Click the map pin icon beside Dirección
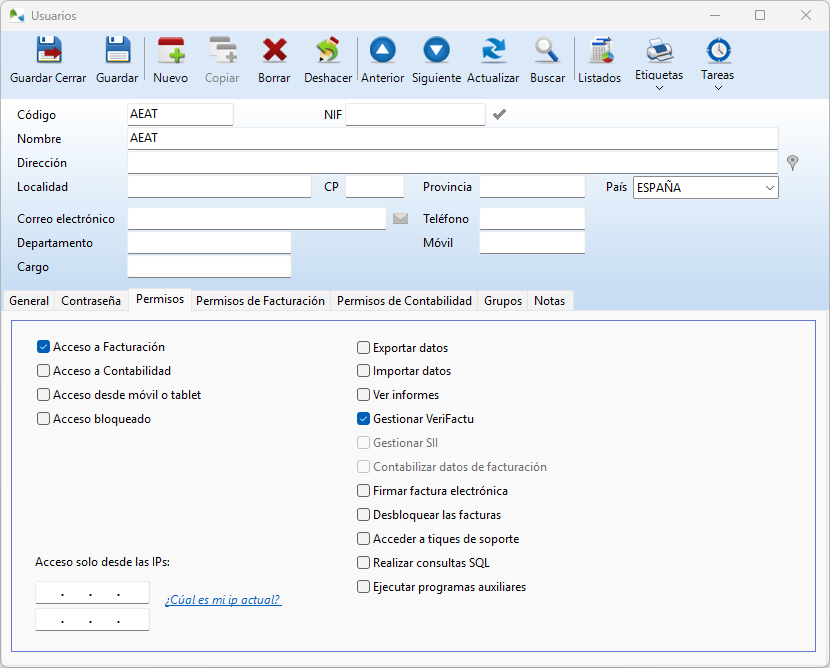The height and width of the screenshot is (668, 830). [793, 162]
